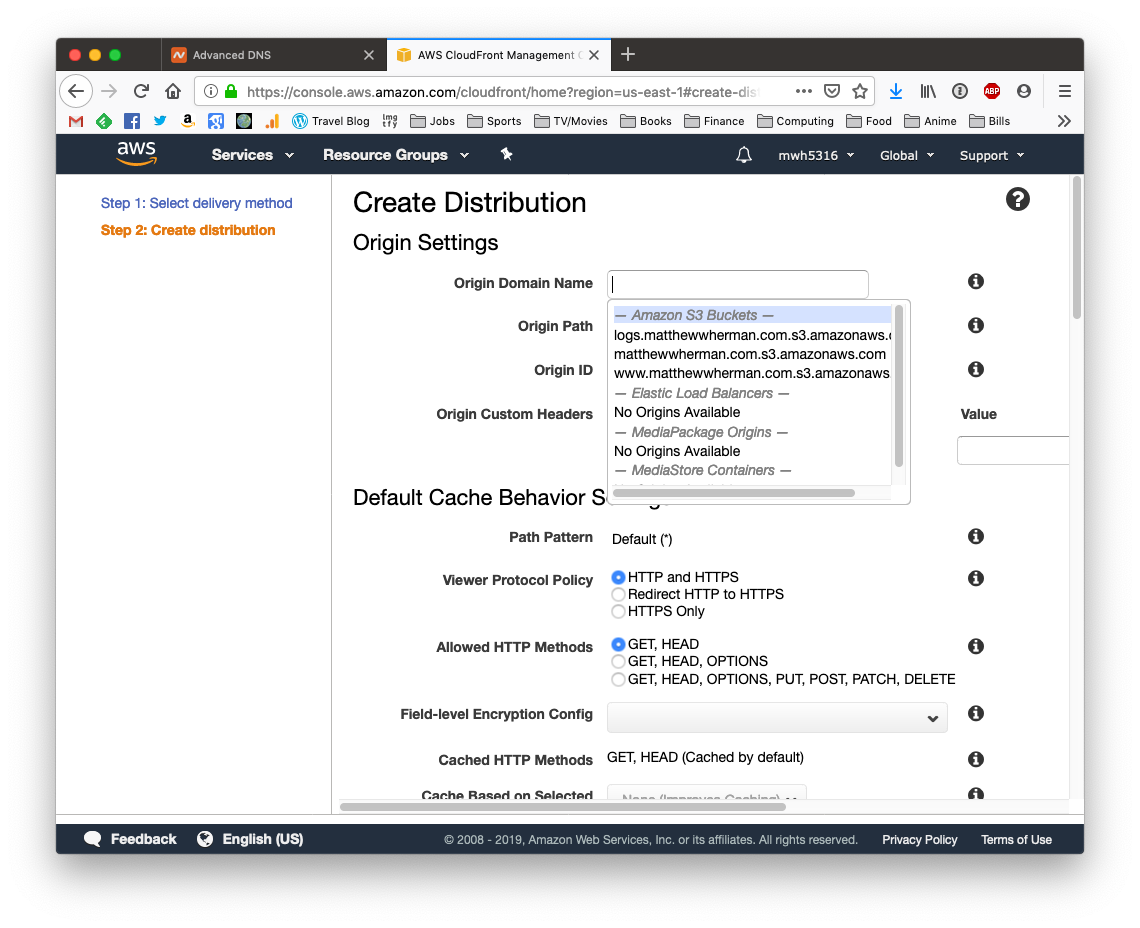Screen dimensions: 1140x928
Task: Show info for Path Pattern
Action: (976, 536)
